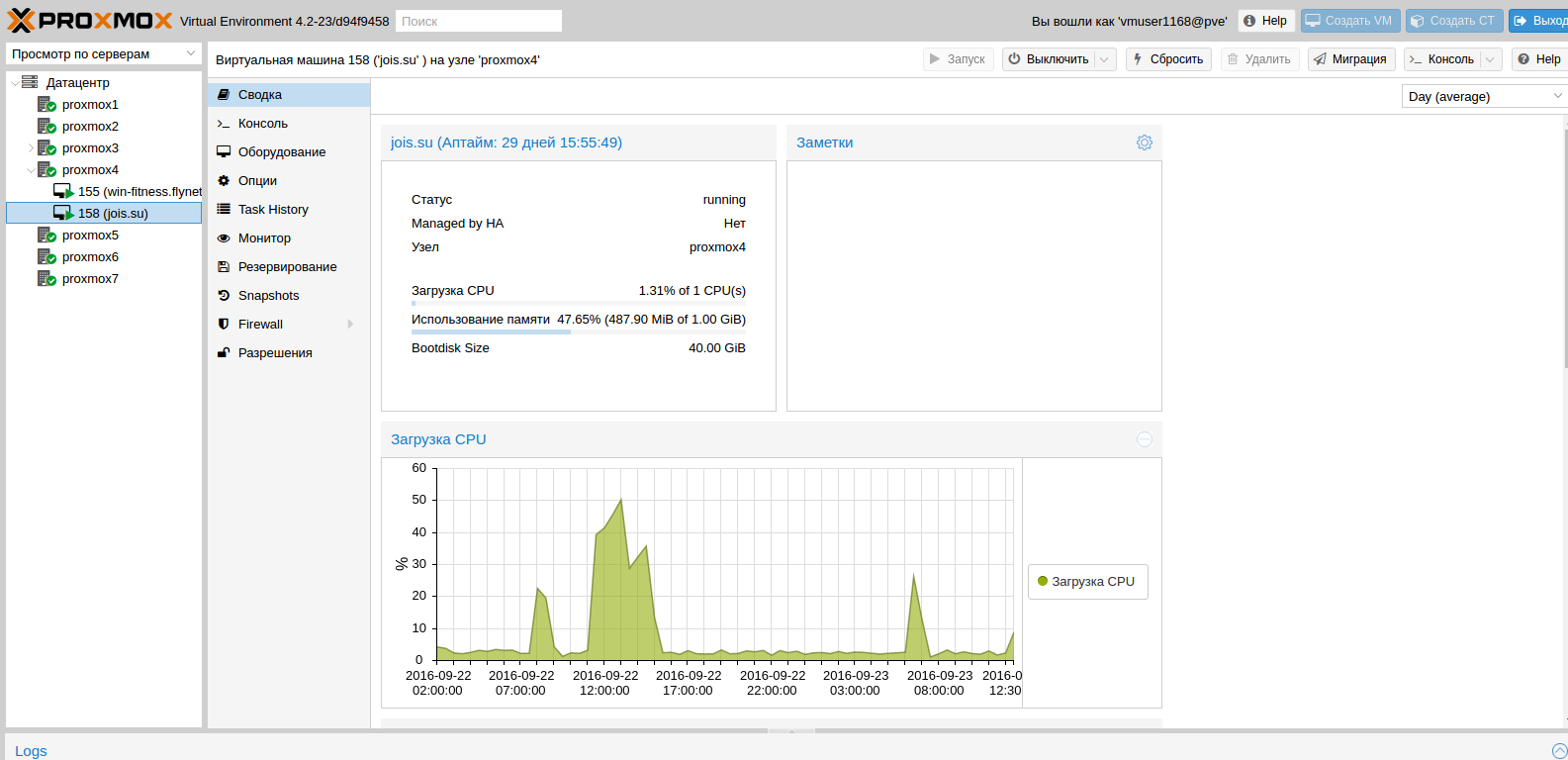Click the Bootdisk Size value 40.00 GiB
Screen dimensions: 1568x760
pos(717,348)
